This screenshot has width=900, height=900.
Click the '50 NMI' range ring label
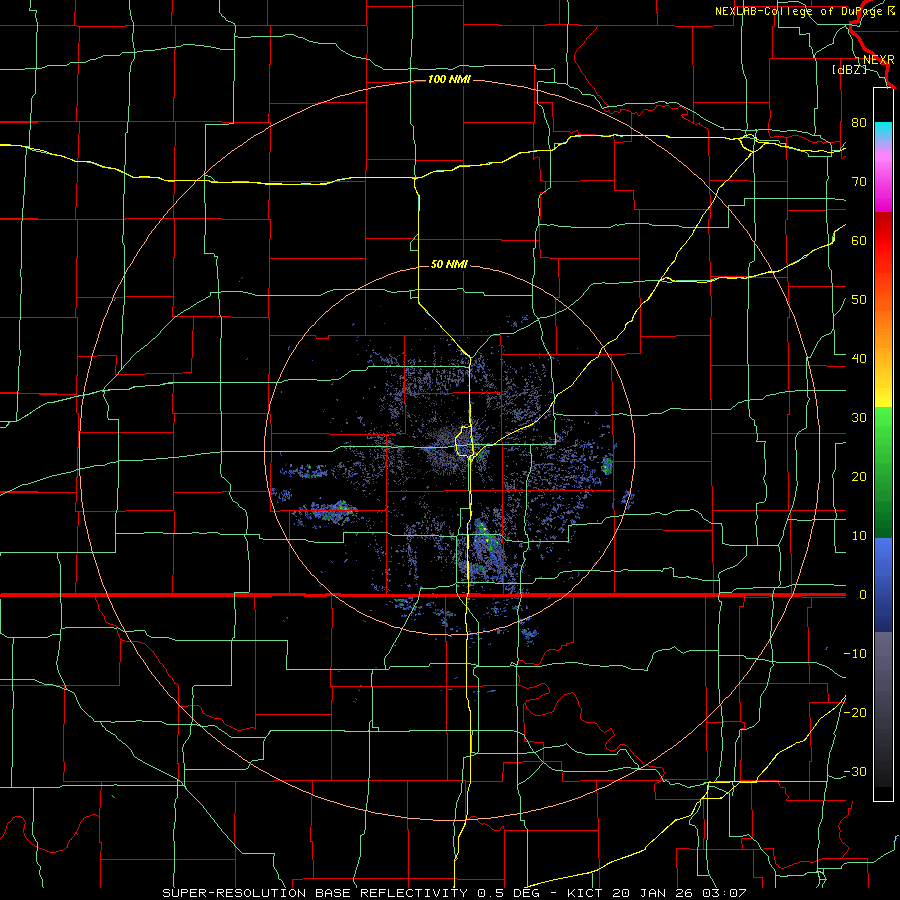(449, 264)
